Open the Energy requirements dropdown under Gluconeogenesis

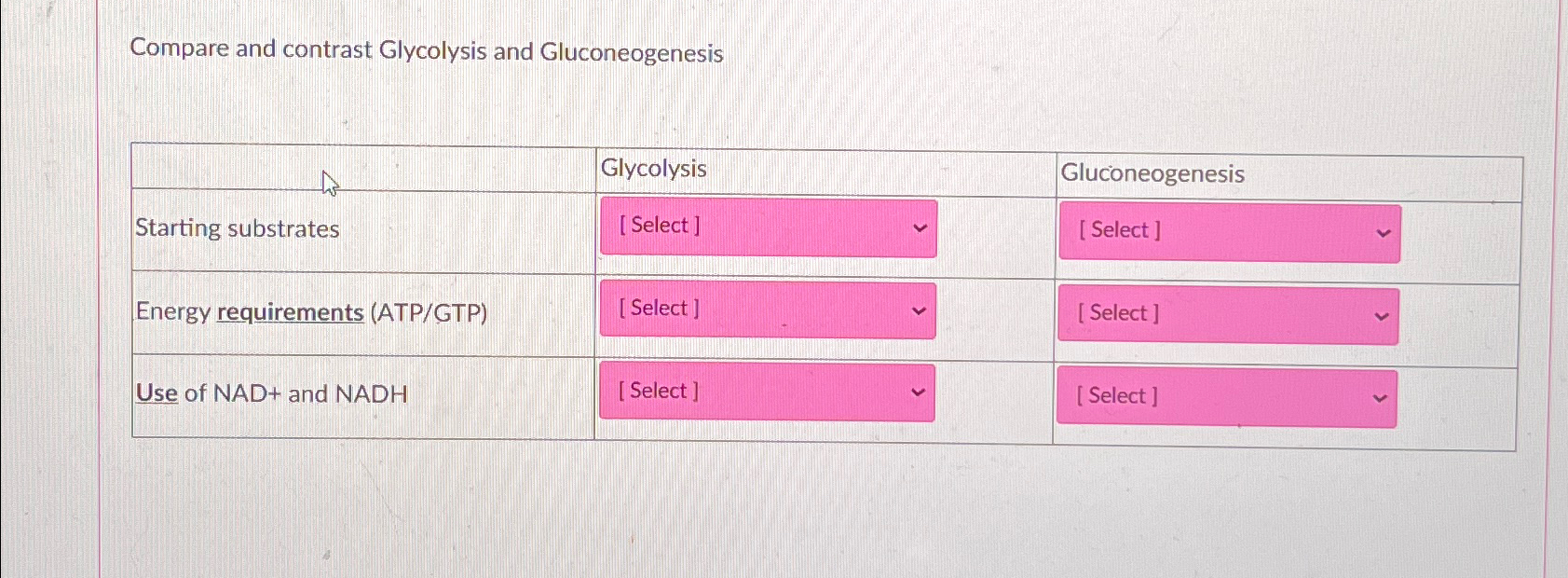pyautogui.click(x=1228, y=316)
